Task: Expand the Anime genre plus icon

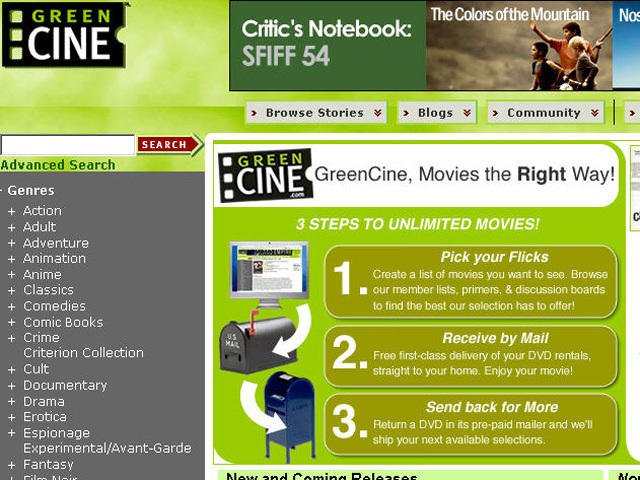Action: point(12,275)
